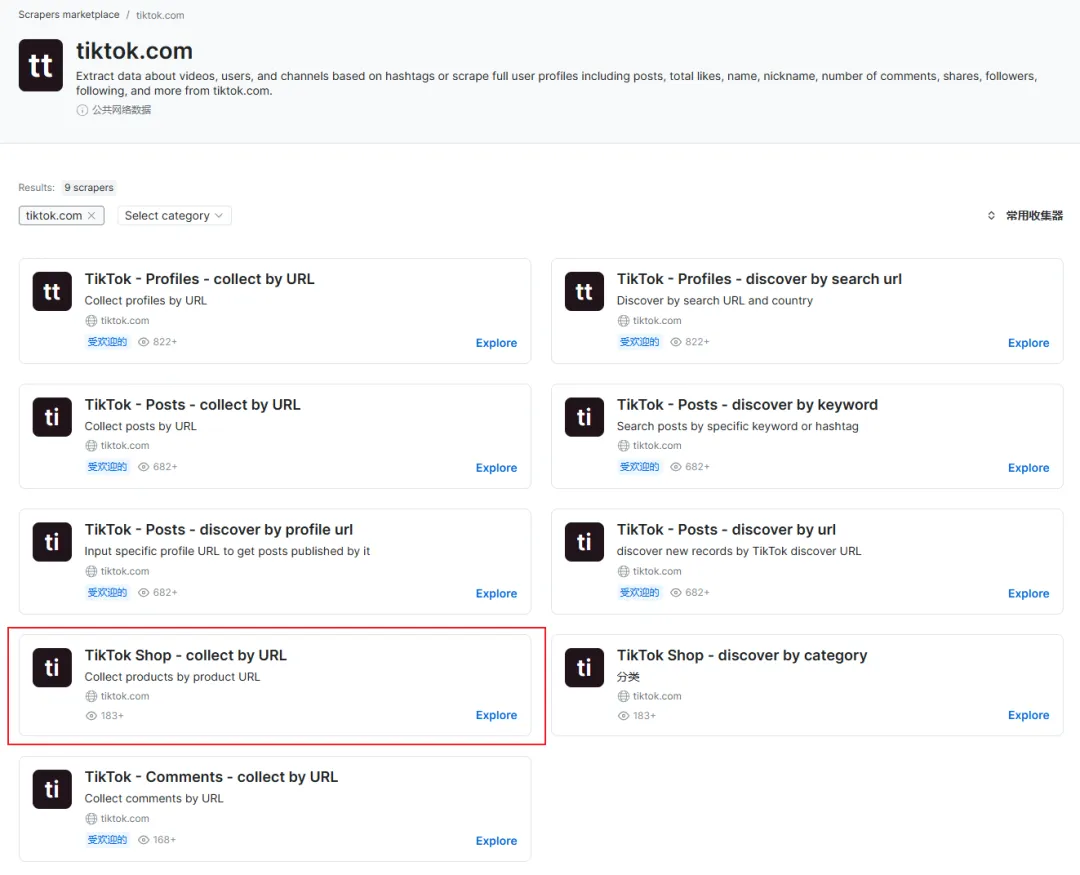Image resolution: width=1080 pixels, height=875 pixels.
Task: Click globe icon in Shop discover by category card
Action: click(623, 697)
